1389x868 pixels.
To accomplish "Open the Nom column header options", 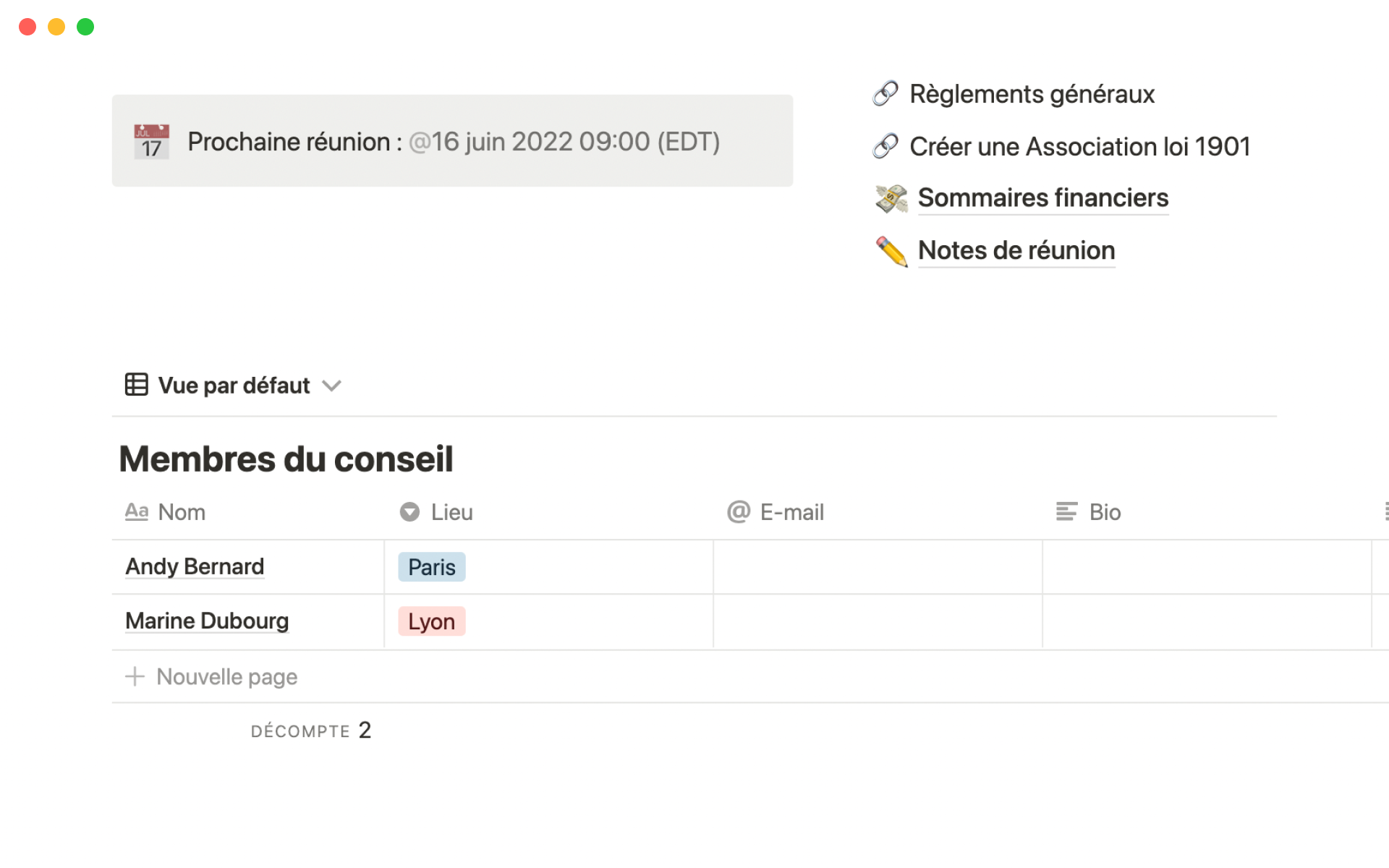I will [181, 512].
